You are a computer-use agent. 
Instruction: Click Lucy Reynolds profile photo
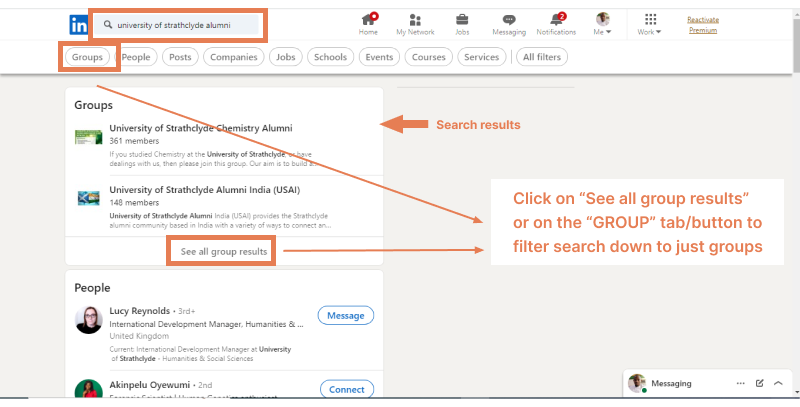pos(89,320)
